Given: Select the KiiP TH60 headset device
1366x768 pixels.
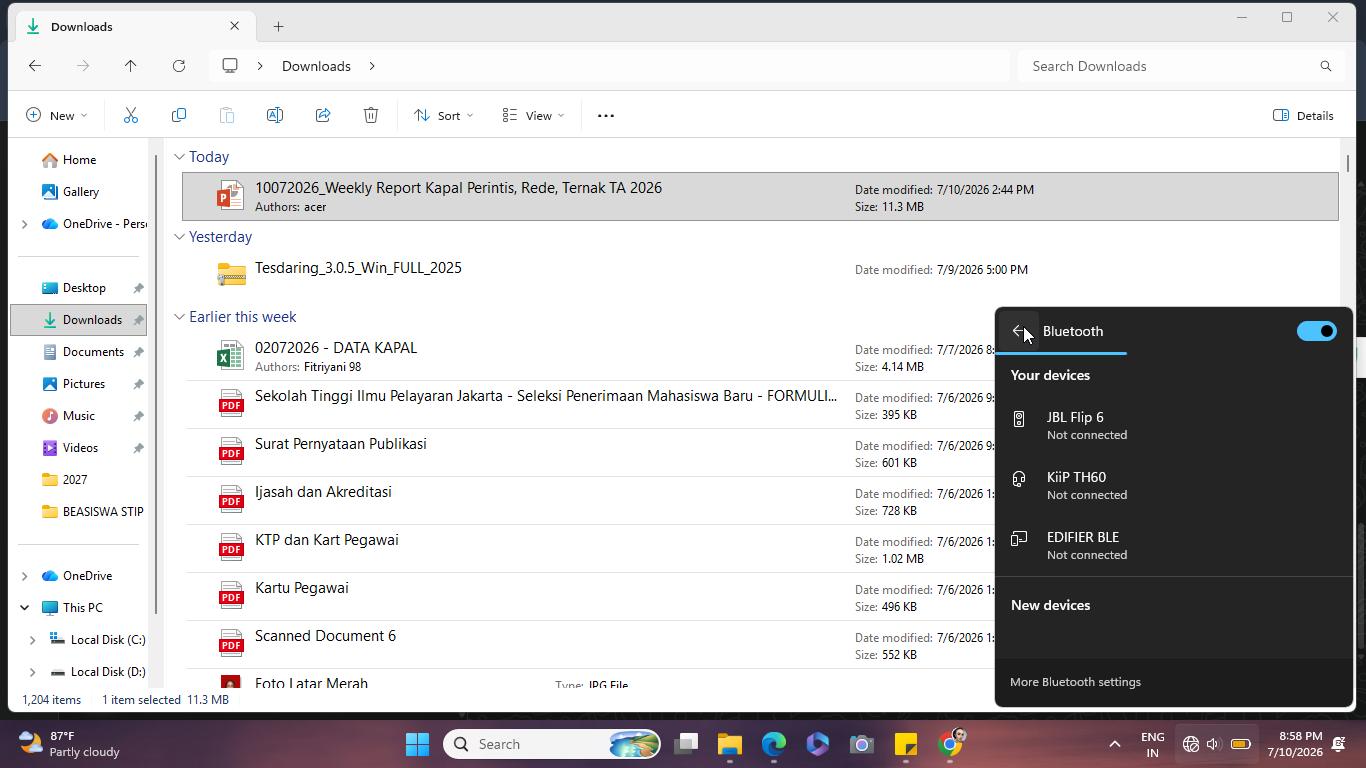Looking at the screenshot, I should tap(1174, 485).
